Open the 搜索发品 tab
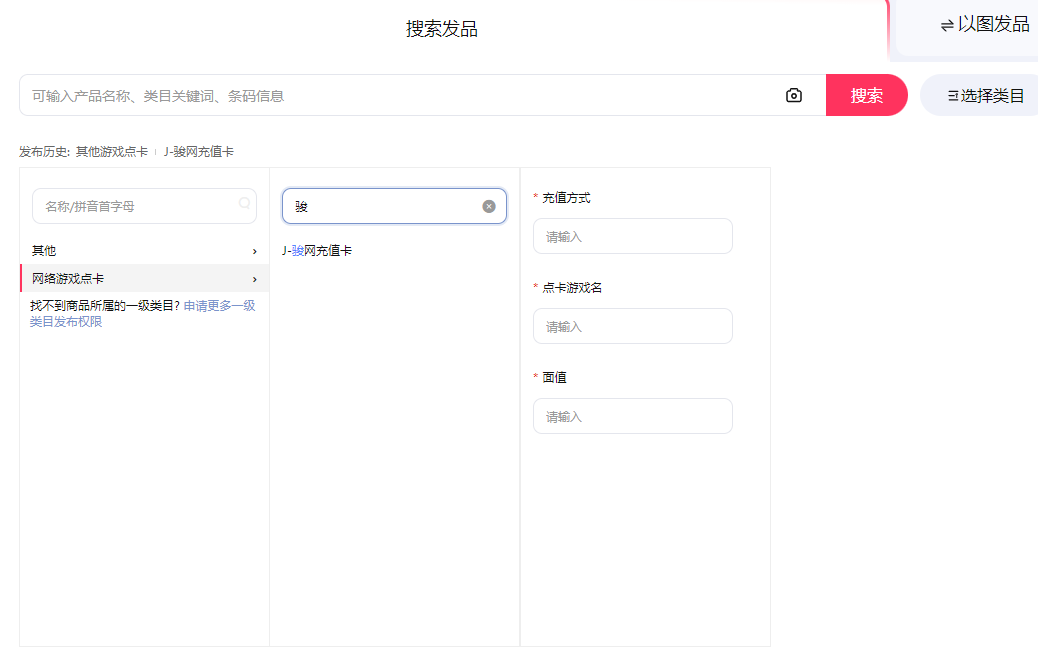This screenshot has height=658, width=1038. coord(441,29)
